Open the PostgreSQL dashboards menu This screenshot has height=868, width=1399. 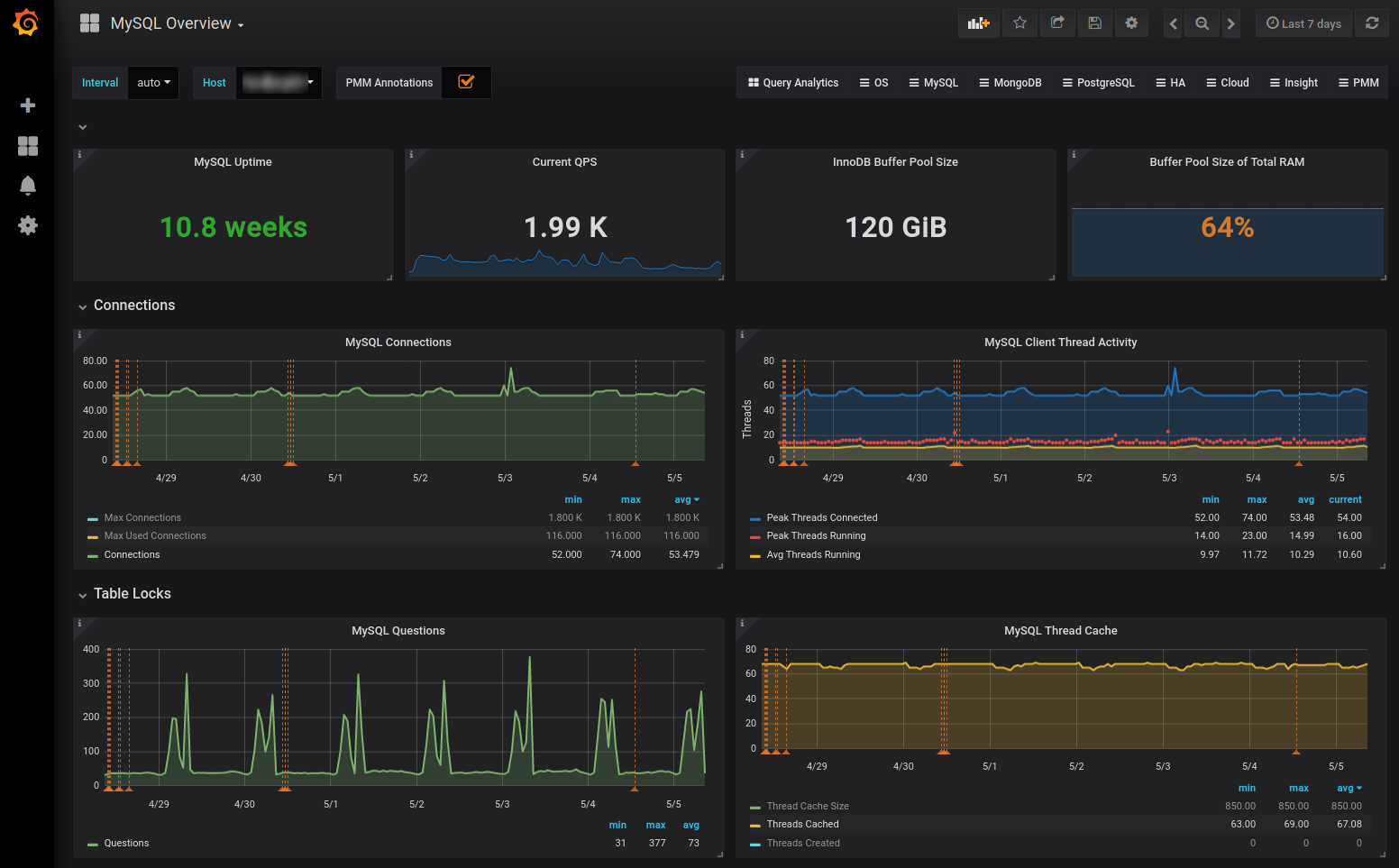point(1098,82)
